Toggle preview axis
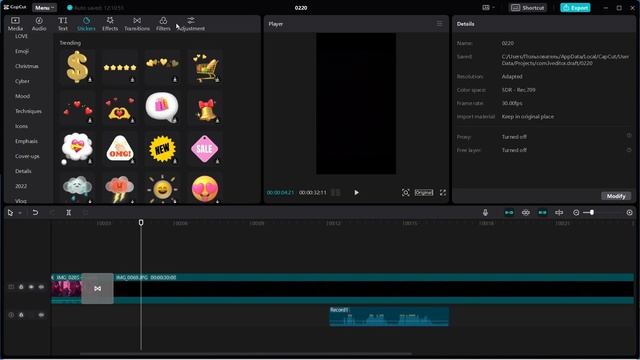Image resolution: width=640 pixels, height=360 pixels. (559, 212)
